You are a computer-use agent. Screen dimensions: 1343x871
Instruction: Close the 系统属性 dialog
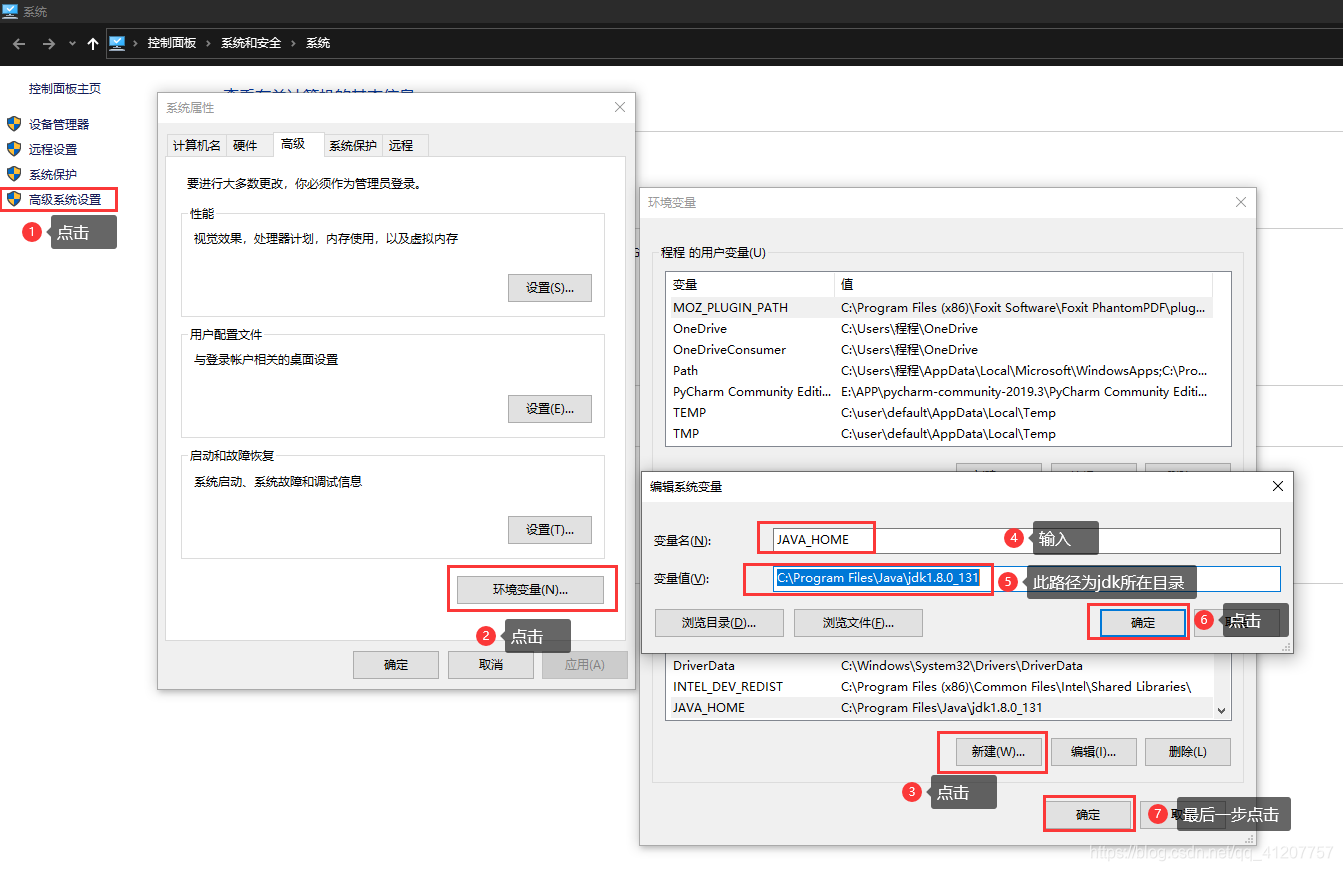pyautogui.click(x=620, y=107)
